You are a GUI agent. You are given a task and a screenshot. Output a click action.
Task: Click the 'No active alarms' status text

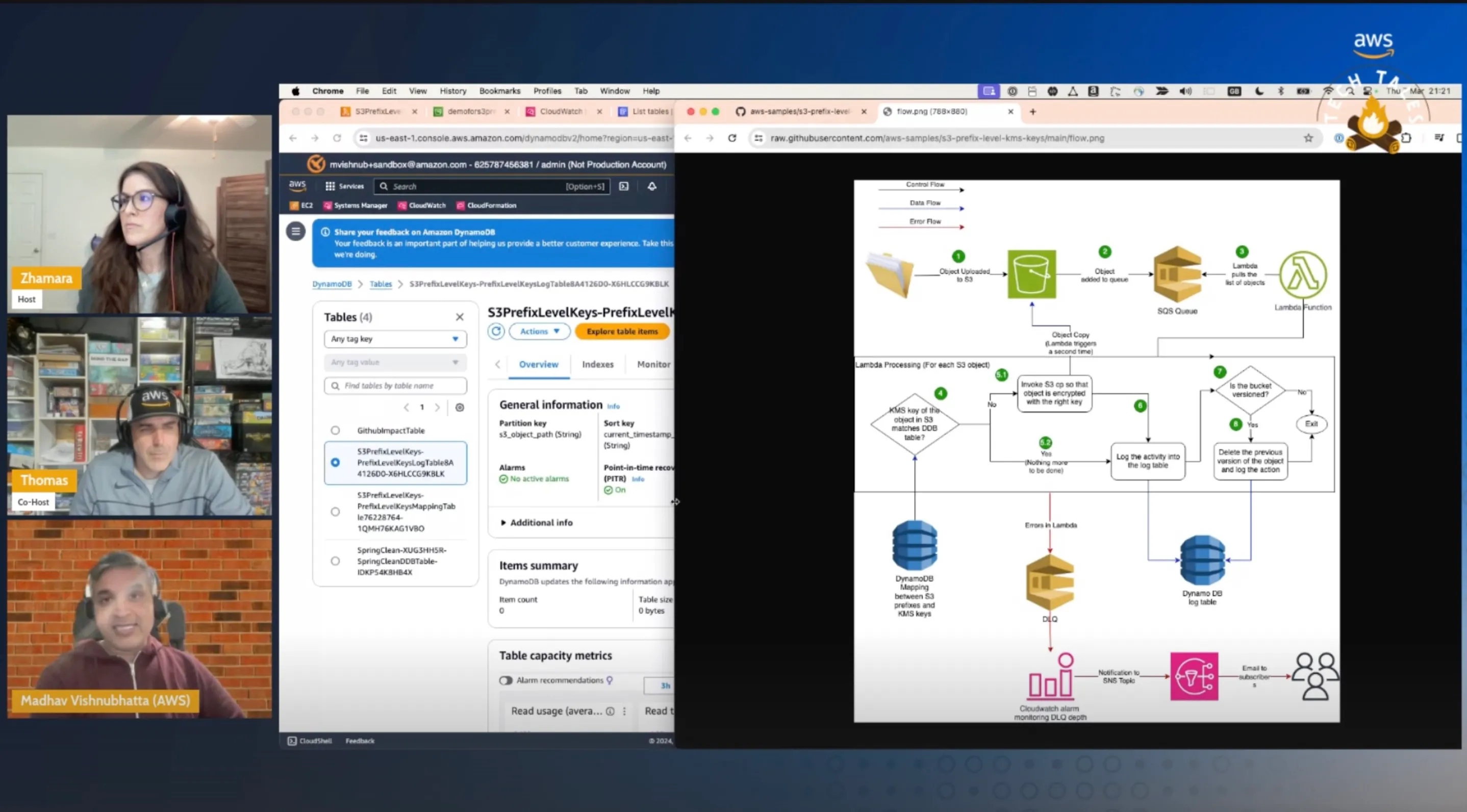pos(539,479)
